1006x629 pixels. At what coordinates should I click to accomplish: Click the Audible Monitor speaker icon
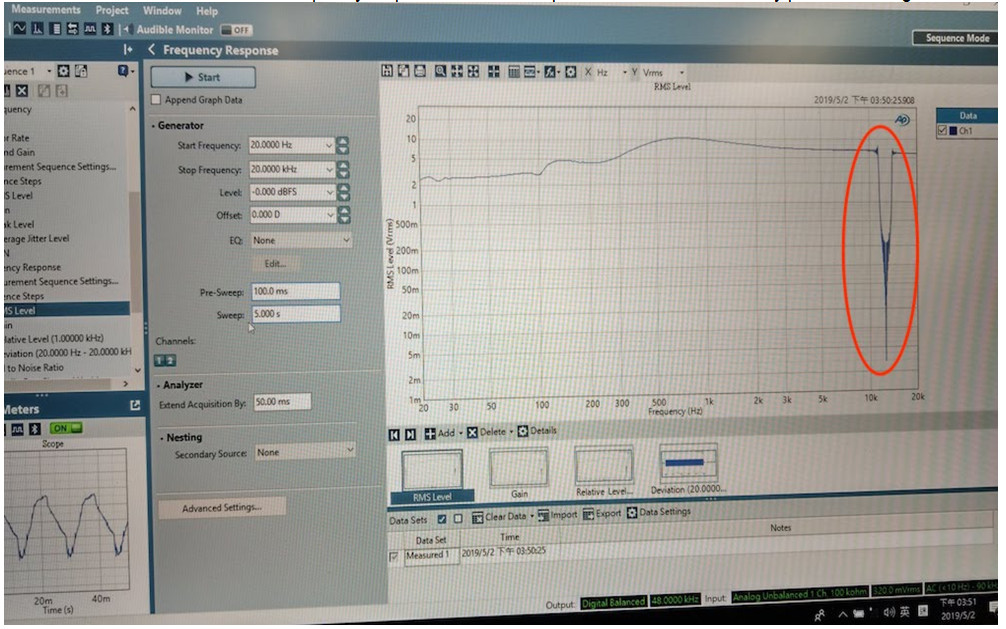[x=127, y=30]
